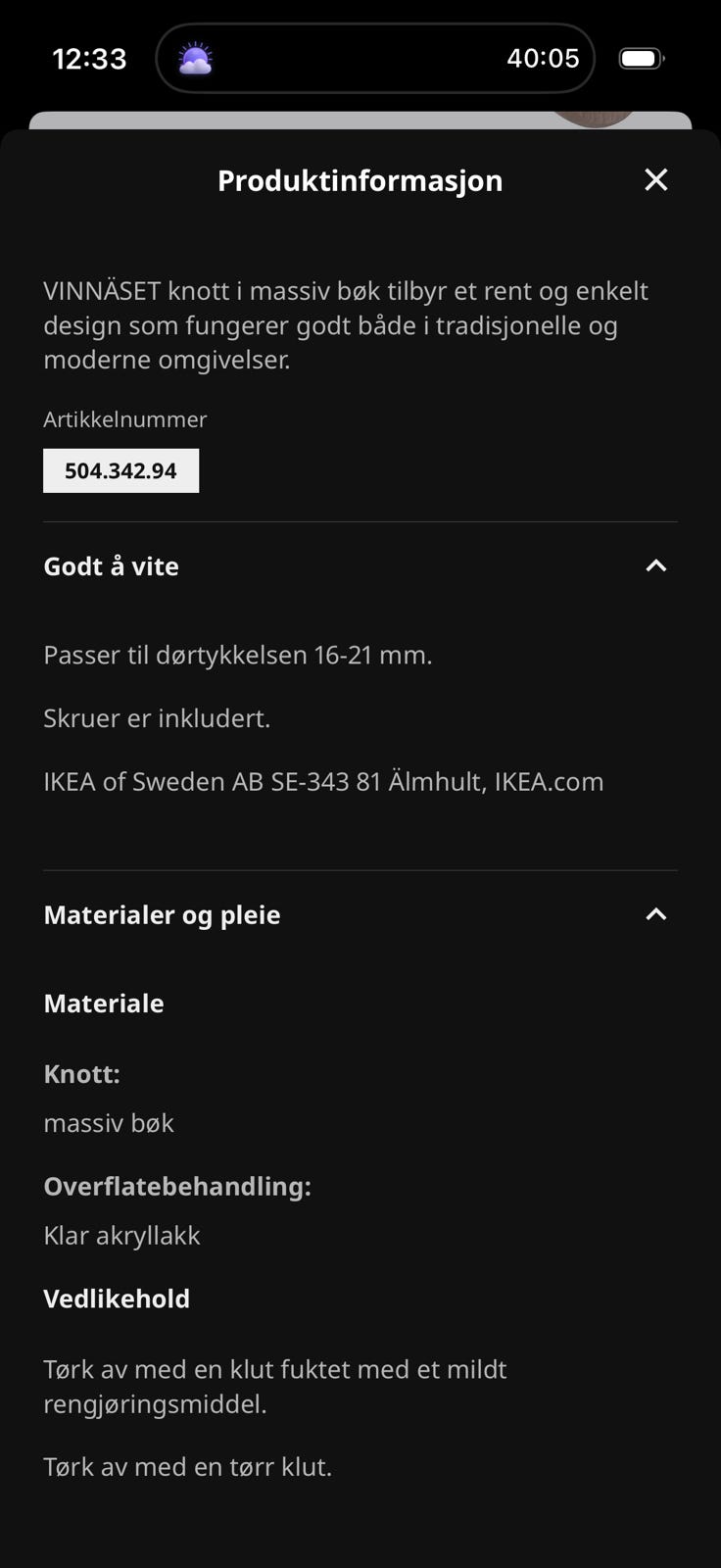Tap the Vedlikehold heading
The height and width of the screenshot is (1568, 721).
117,1298
